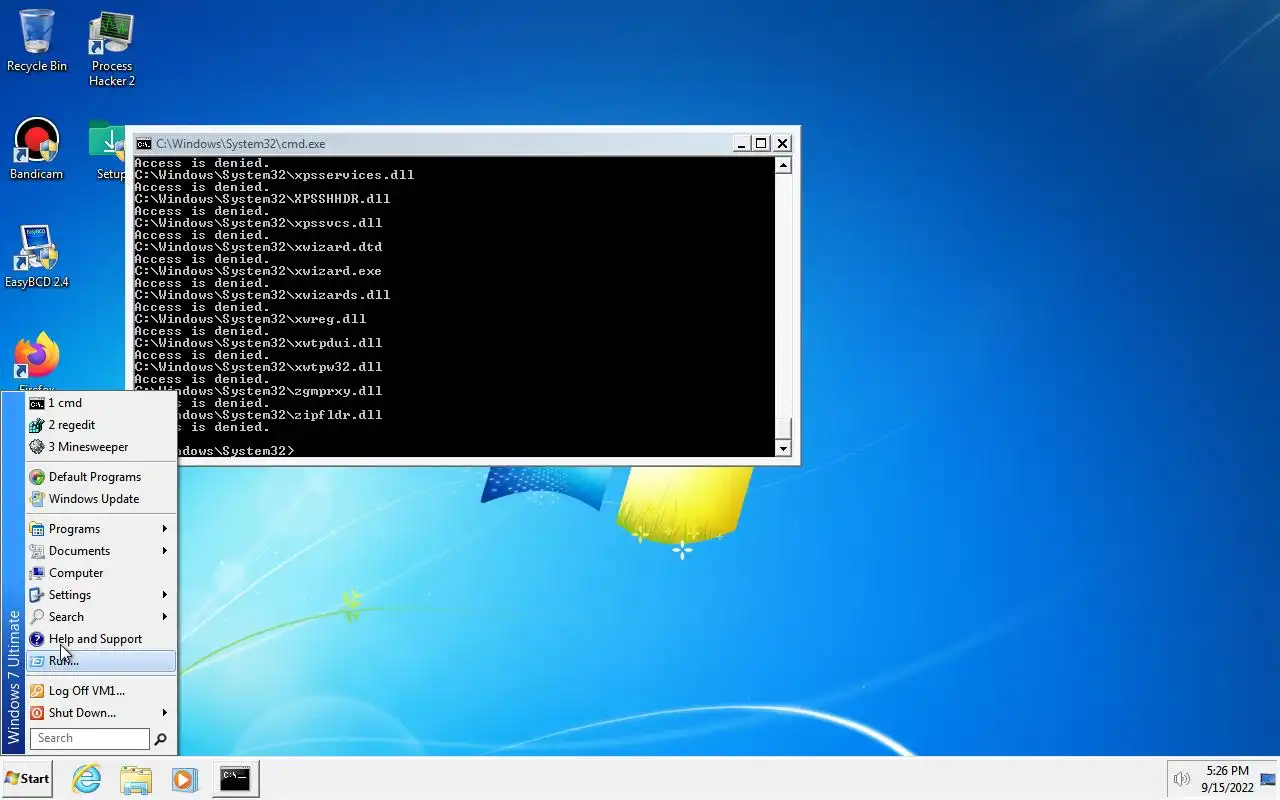This screenshot has height=800, width=1280.
Task: Click Show Desktop strip at taskbar end
Action: (x=1267, y=779)
